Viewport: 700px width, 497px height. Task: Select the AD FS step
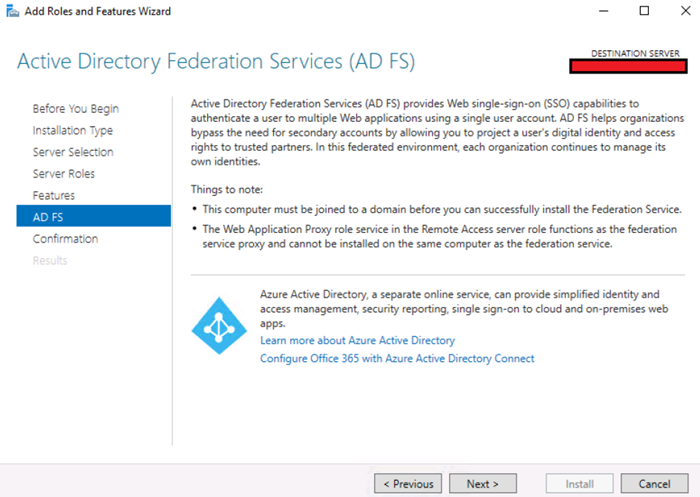point(94,216)
